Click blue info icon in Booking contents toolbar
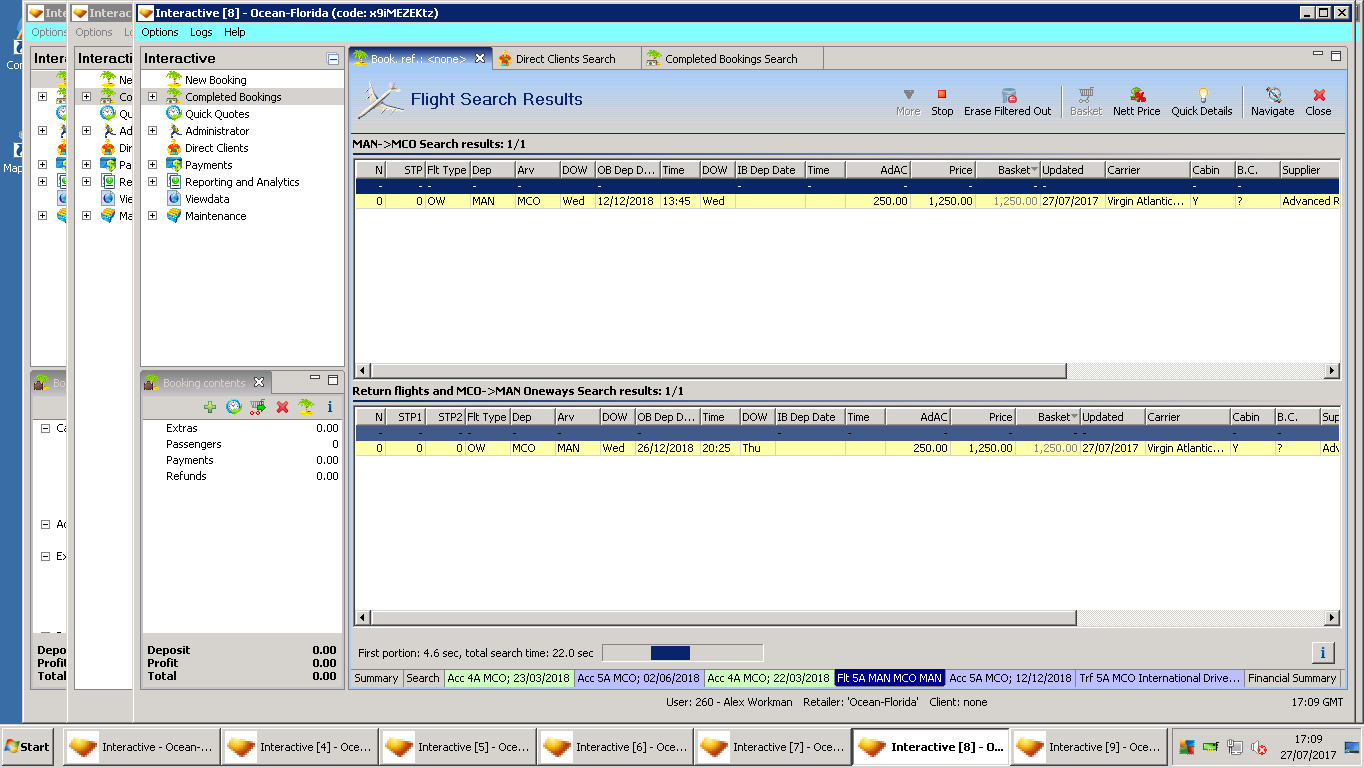 tap(330, 407)
